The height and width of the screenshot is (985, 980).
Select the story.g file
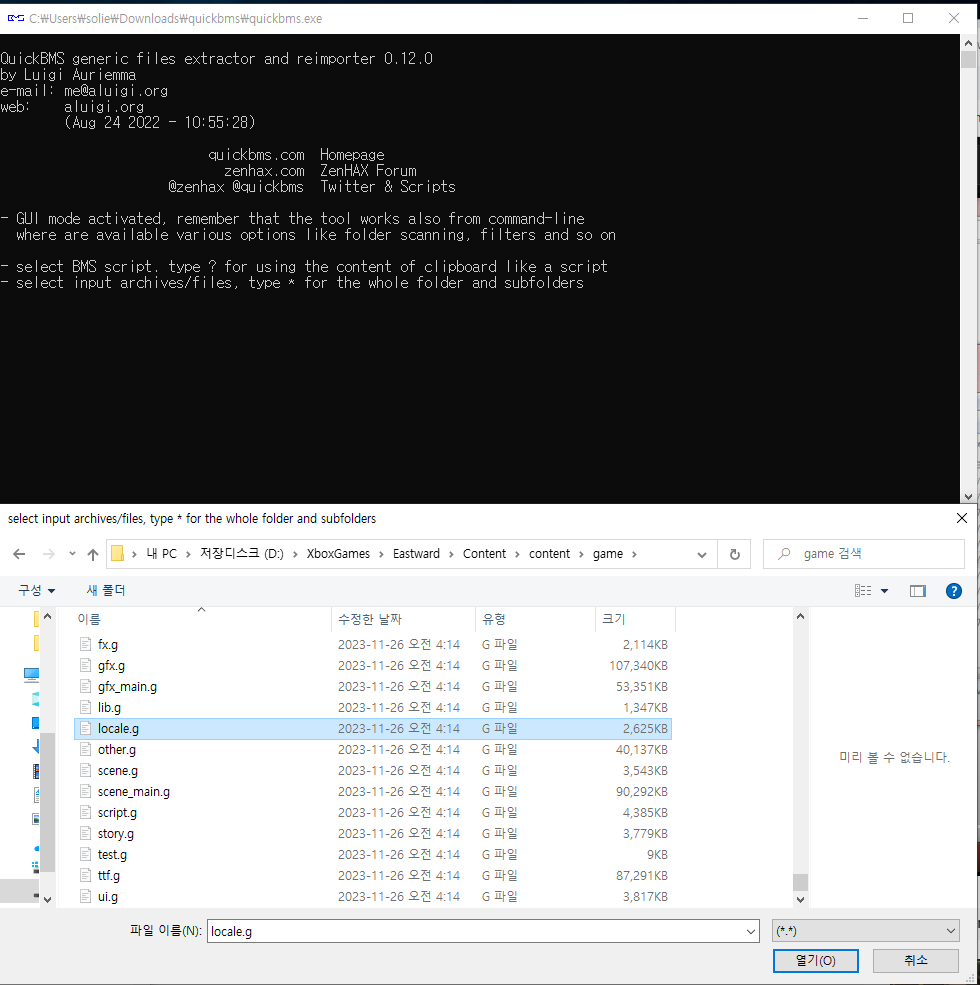pyautogui.click(x=373, y=834)
